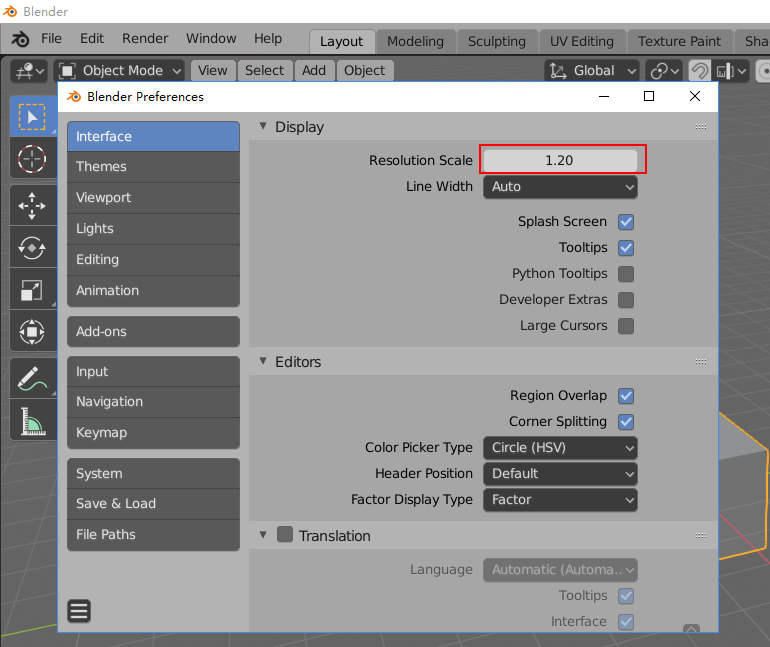Image resolution: width=770 pixels, height=647 pixels.
Task: Open the Render menu
Action: click(145, 39)
